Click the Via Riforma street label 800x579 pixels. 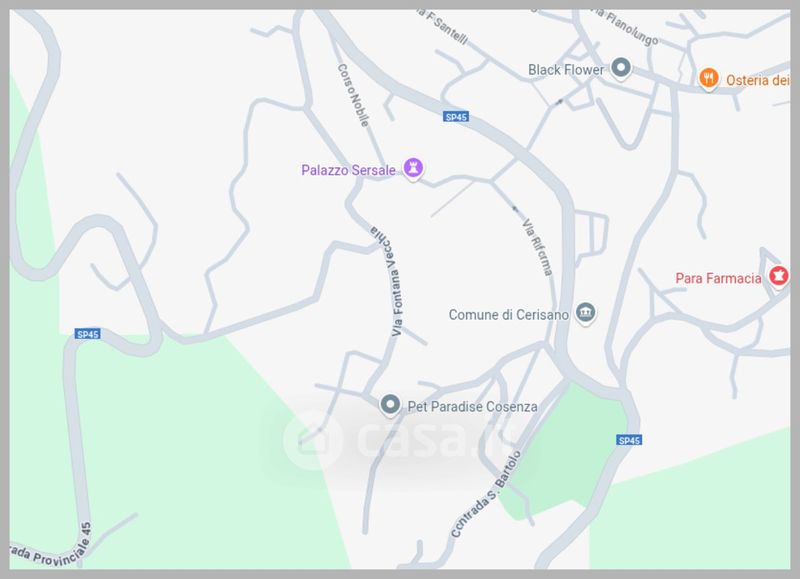[x=537, y=247]
